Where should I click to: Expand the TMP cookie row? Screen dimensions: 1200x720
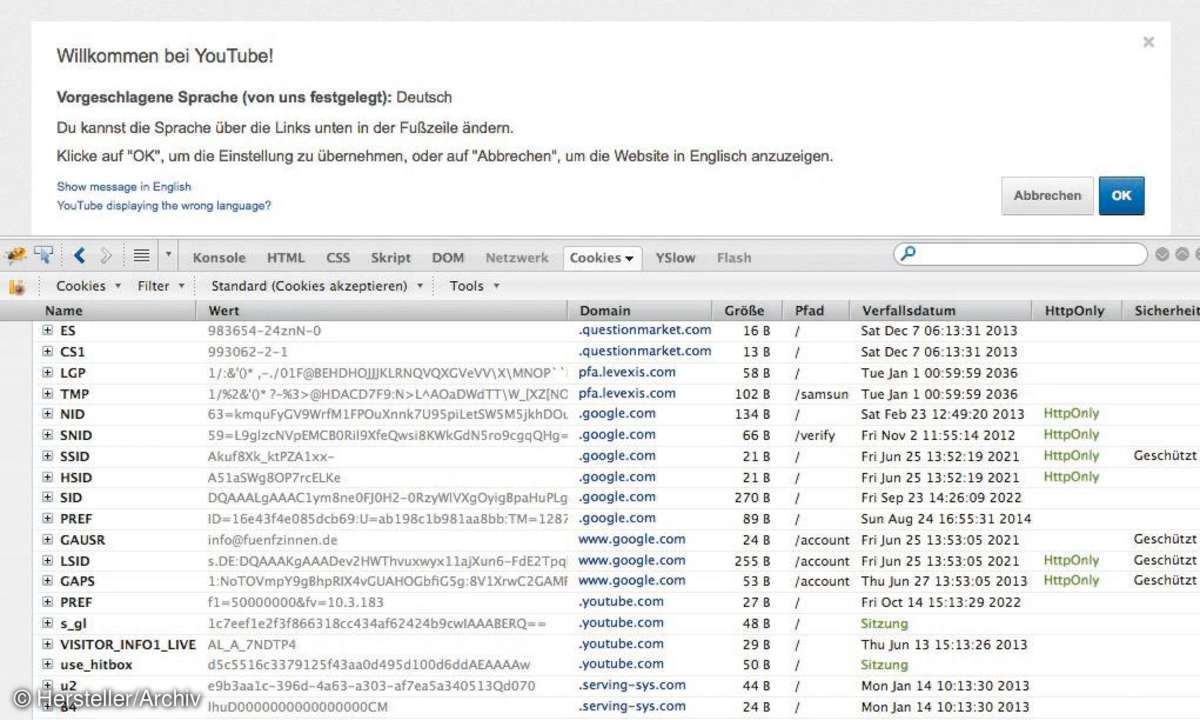pyautogui.click(x=47, y=393)
